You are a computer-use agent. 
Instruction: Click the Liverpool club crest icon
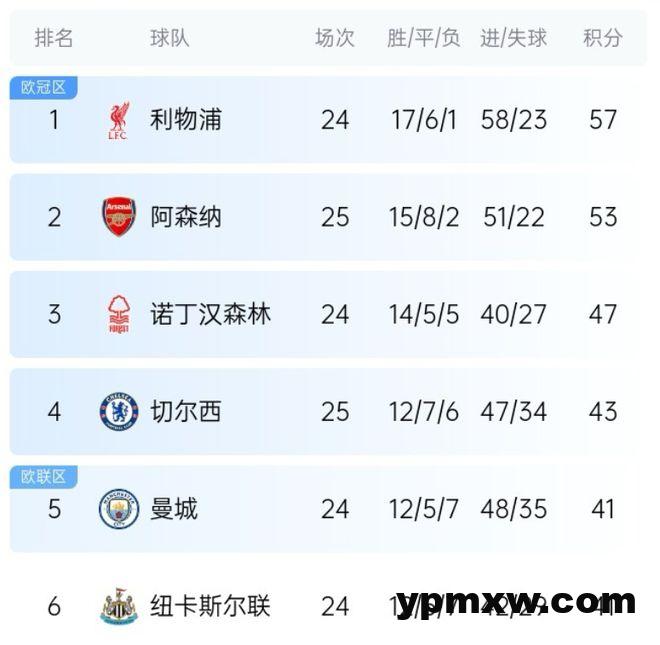118,121
